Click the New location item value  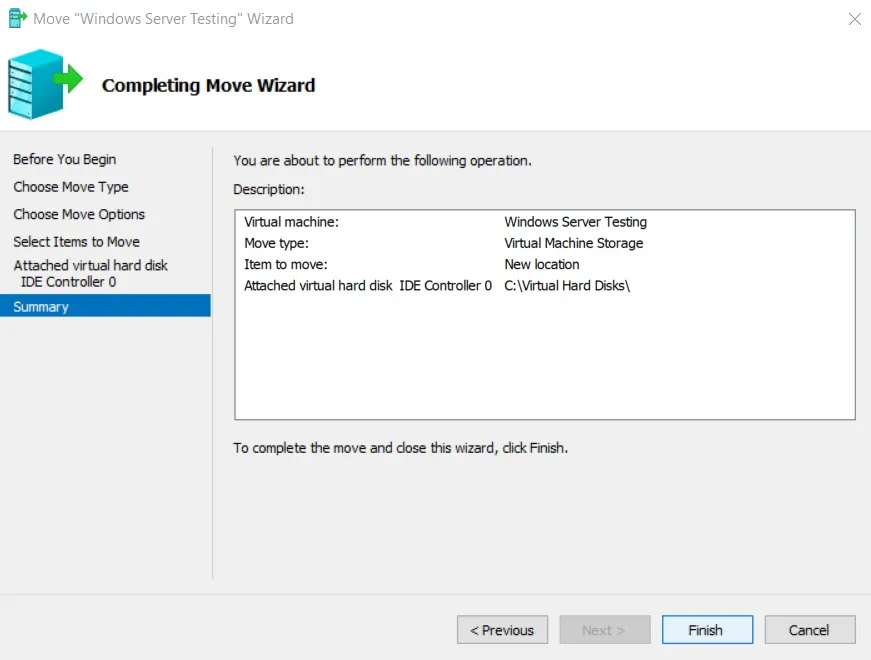tap(541, 264)
